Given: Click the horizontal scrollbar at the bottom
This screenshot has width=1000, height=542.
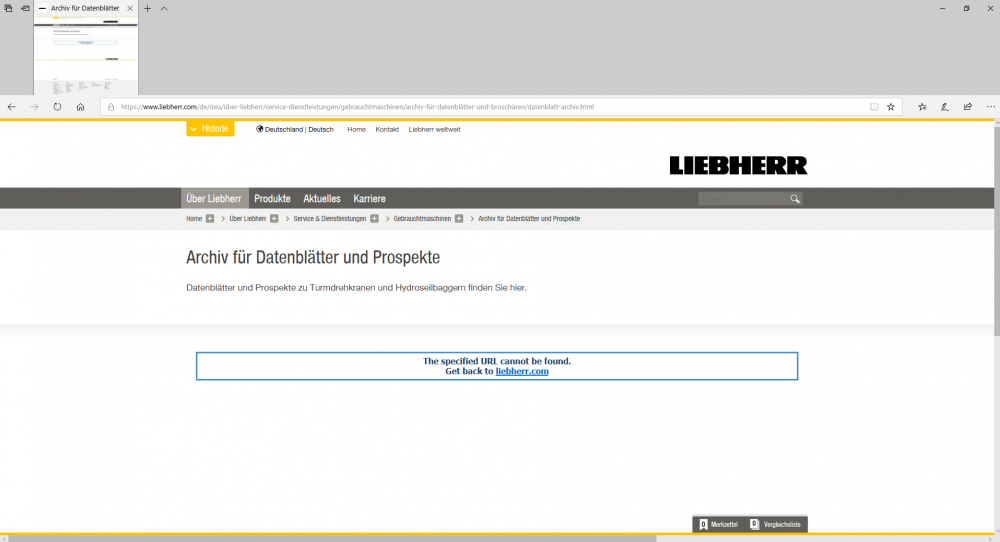Looking at the screenshot, I should [332, 539].
